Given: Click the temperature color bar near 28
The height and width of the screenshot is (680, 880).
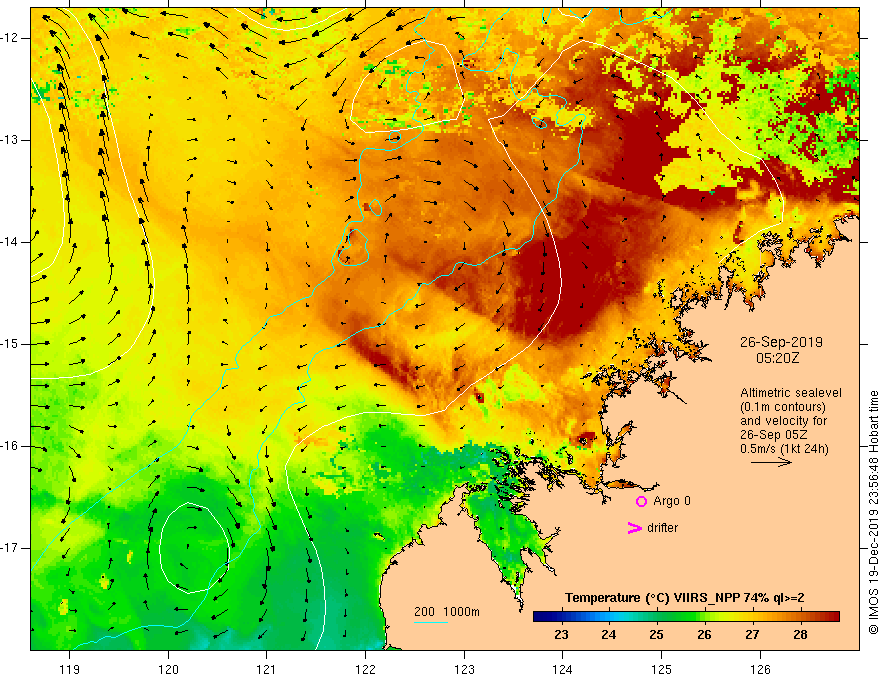Looking at the screenshot, I should click(800, 617).
